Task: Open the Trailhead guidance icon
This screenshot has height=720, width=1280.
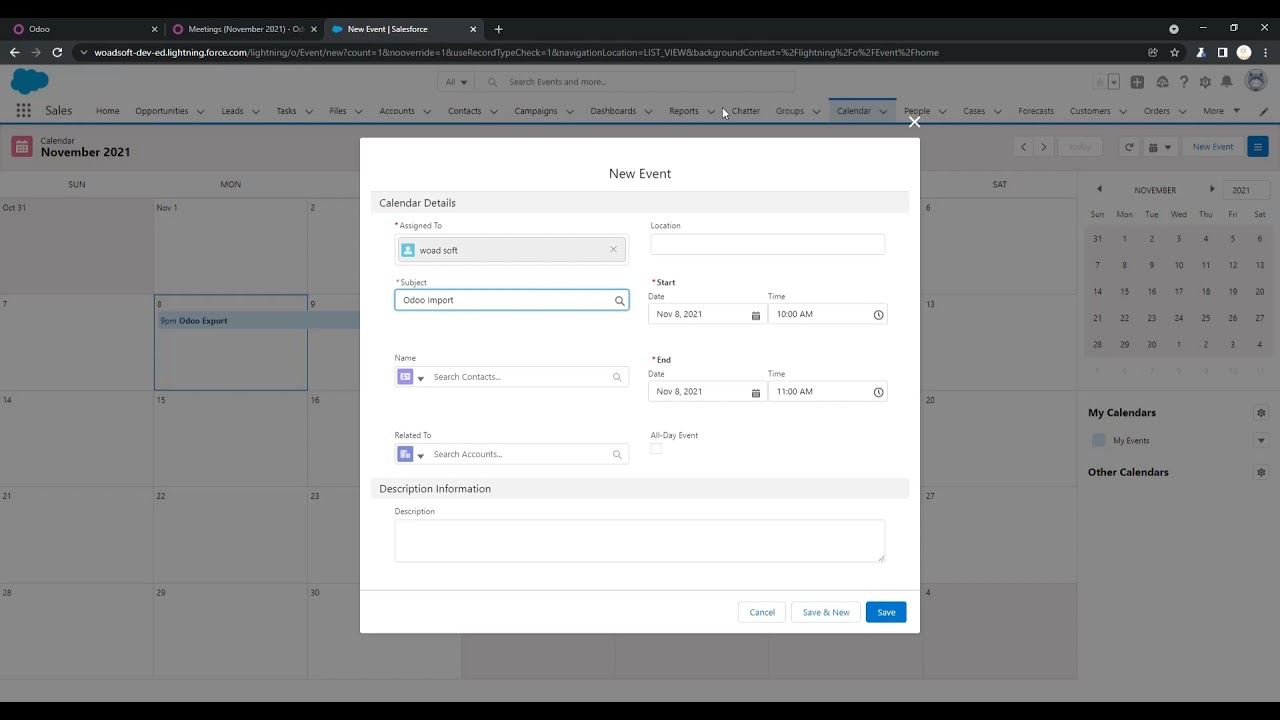Action: [x=1162, y=82]
